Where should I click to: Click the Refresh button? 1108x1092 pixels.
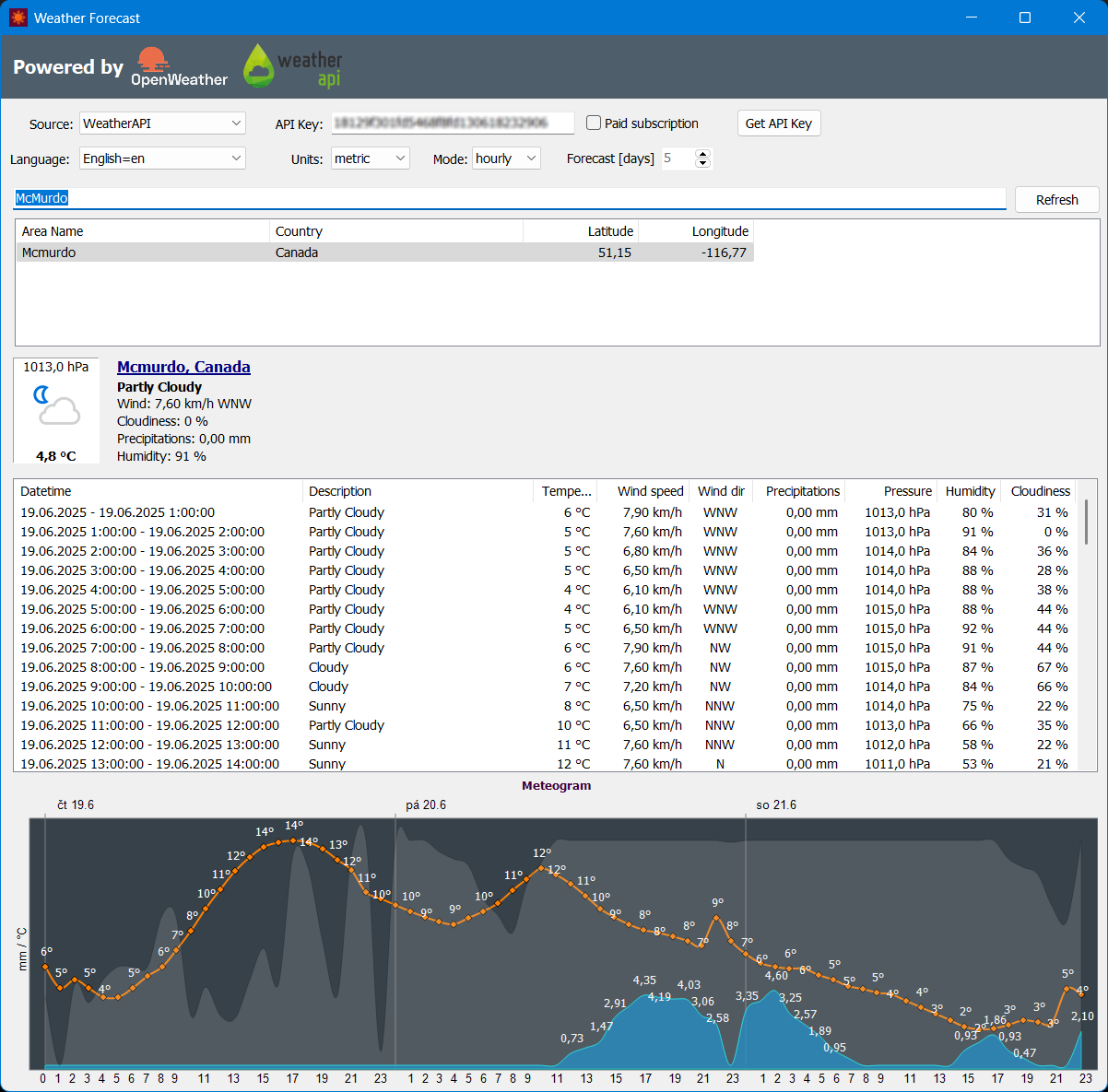point(1057,200)
